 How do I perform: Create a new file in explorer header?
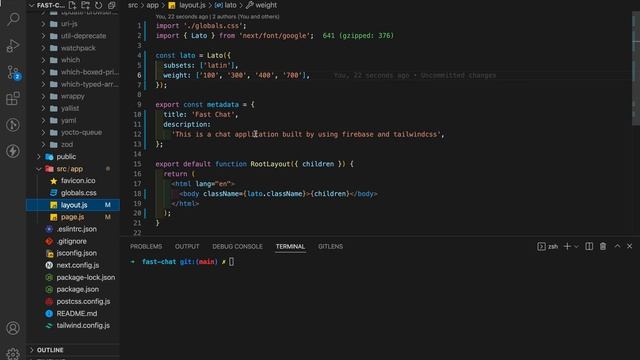click(x=73, y=5)
